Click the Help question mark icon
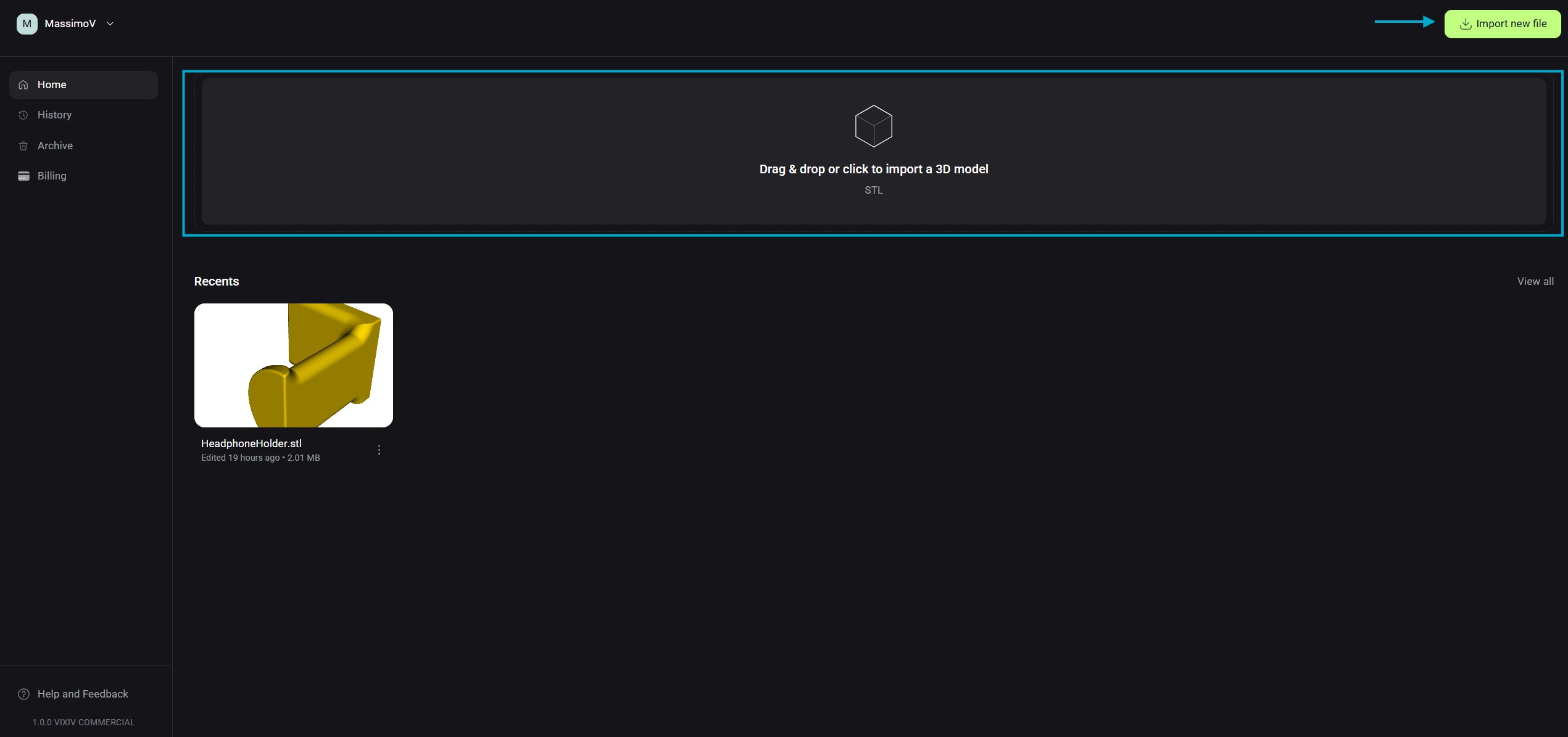Viewport: 1568px width, 737px height. tap(23, 694)
